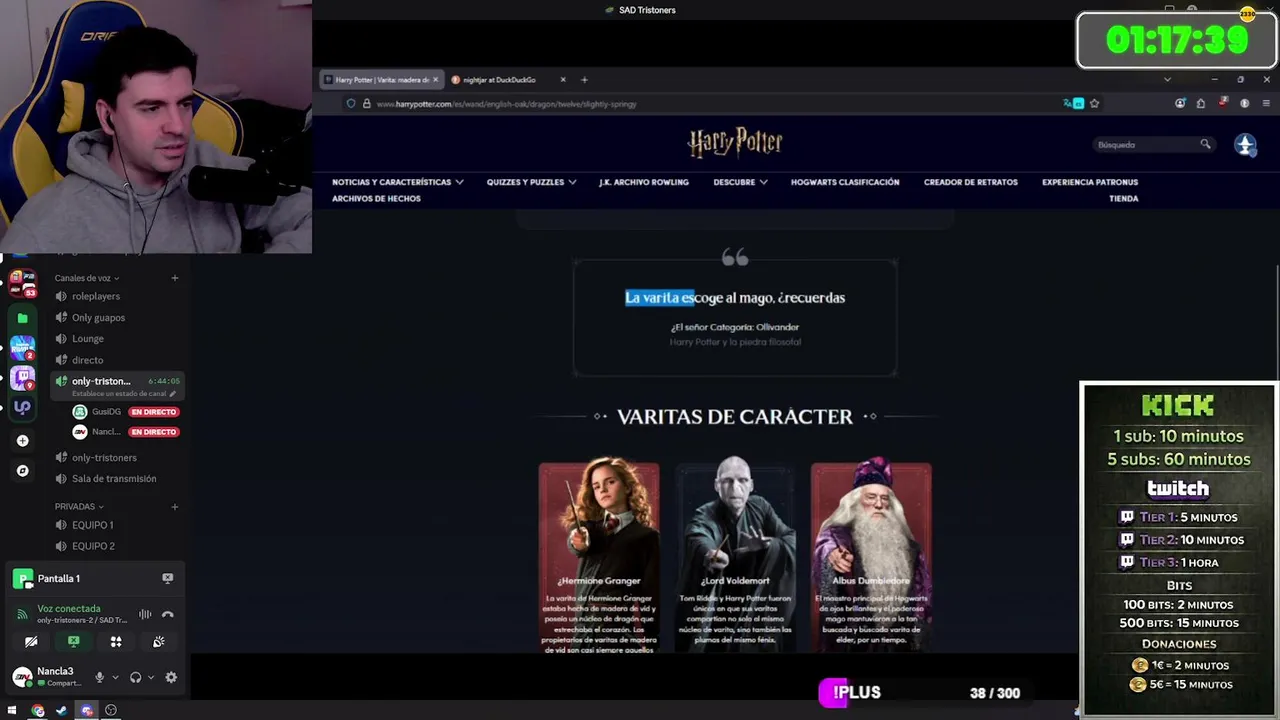Expand the Descubre menu

740,182
